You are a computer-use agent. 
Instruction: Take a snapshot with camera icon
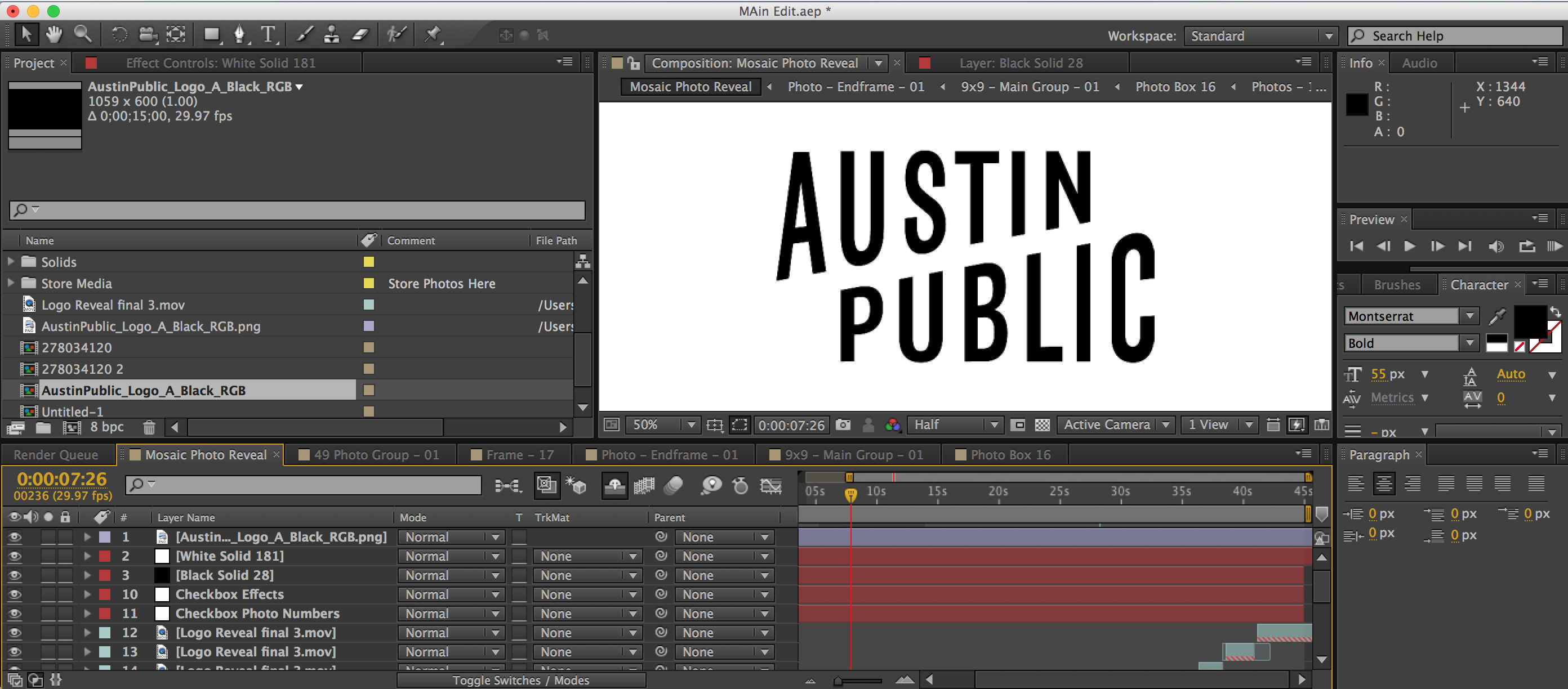[843, 424]
